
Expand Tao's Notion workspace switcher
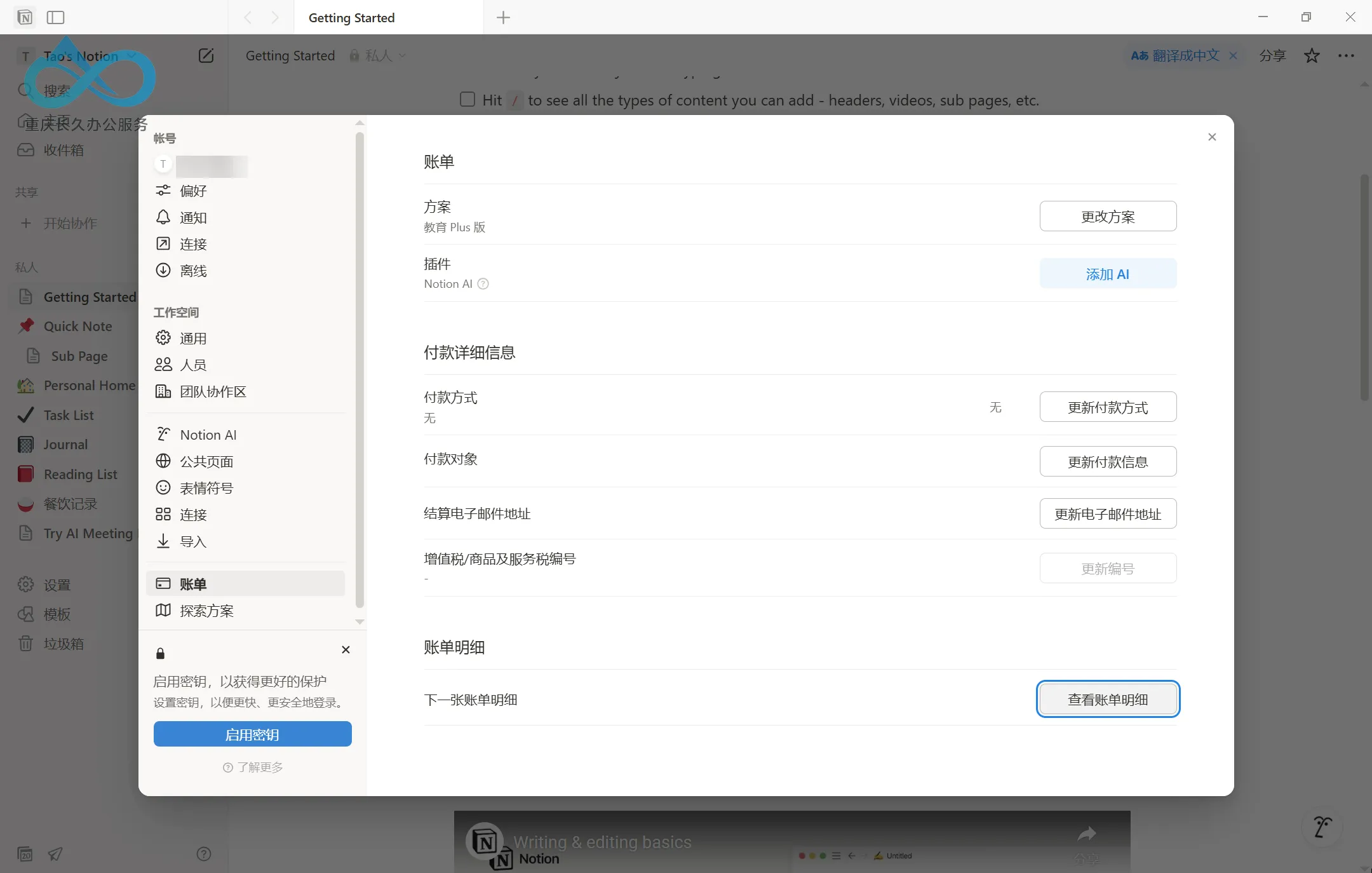click(x=81, y=56)
